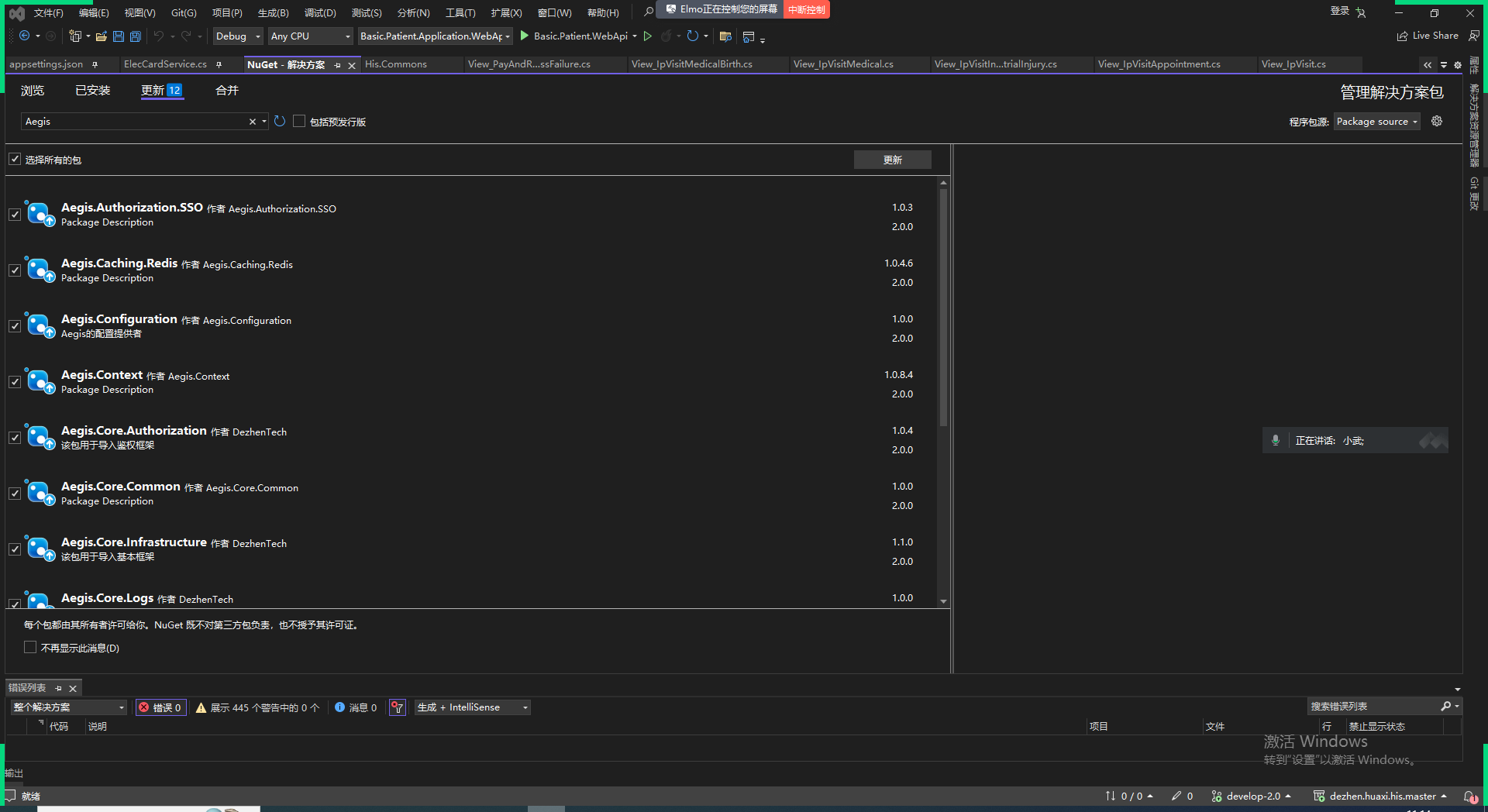Toggle the warnings filter button
1488x812 pixels.
tap(257, 707)
